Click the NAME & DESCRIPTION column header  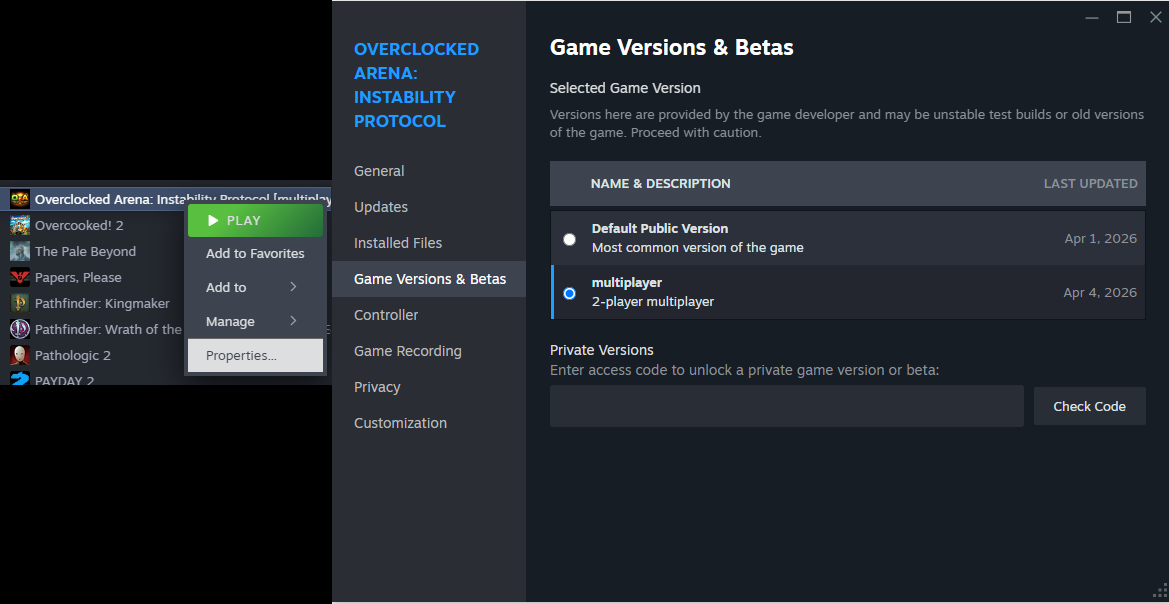click(x=661, y=183)
